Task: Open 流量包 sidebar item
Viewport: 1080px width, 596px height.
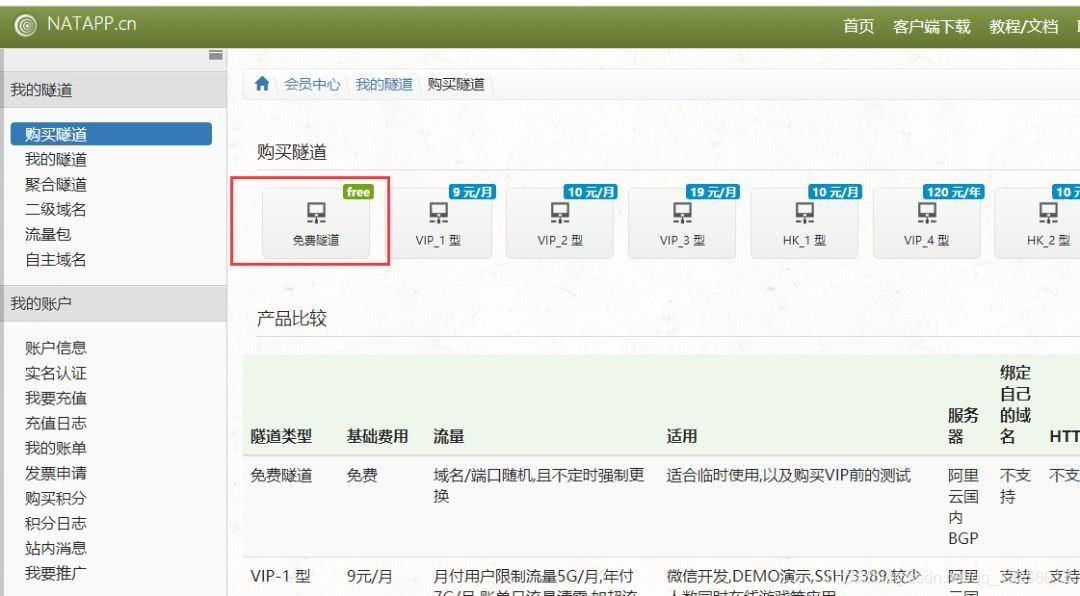Action: (48, 234)
